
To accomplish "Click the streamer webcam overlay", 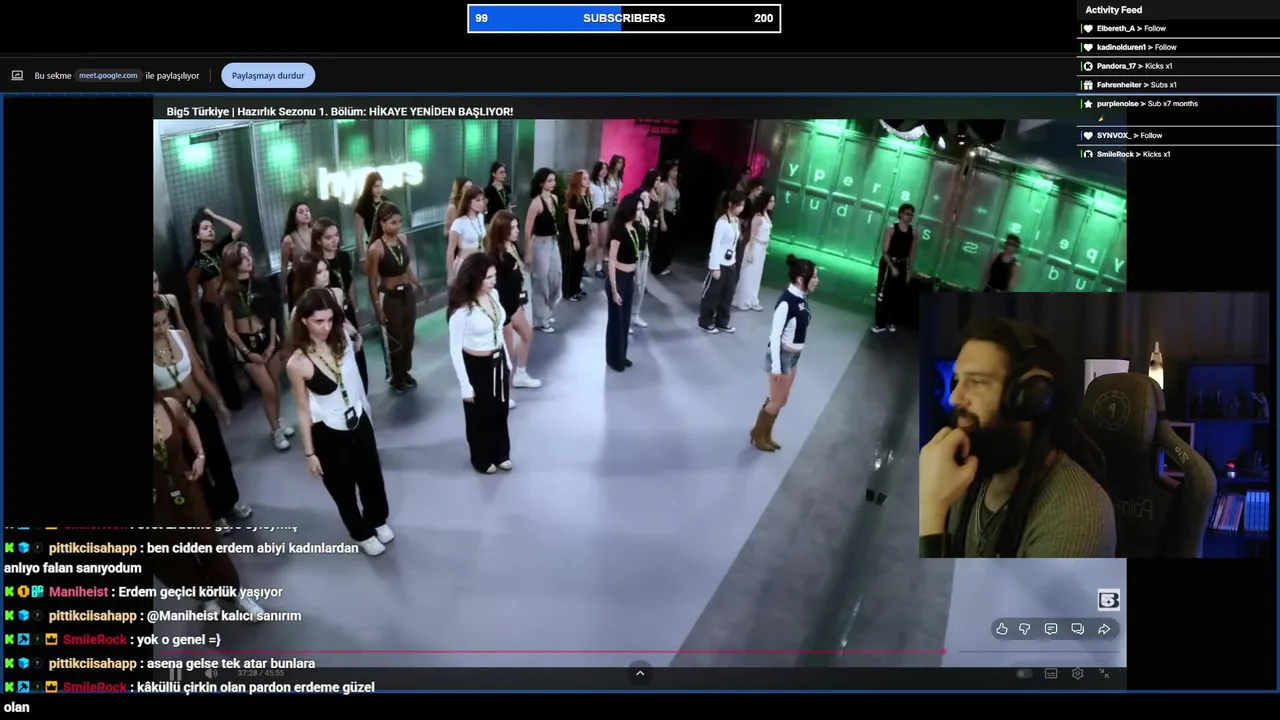I will 1095,425.
